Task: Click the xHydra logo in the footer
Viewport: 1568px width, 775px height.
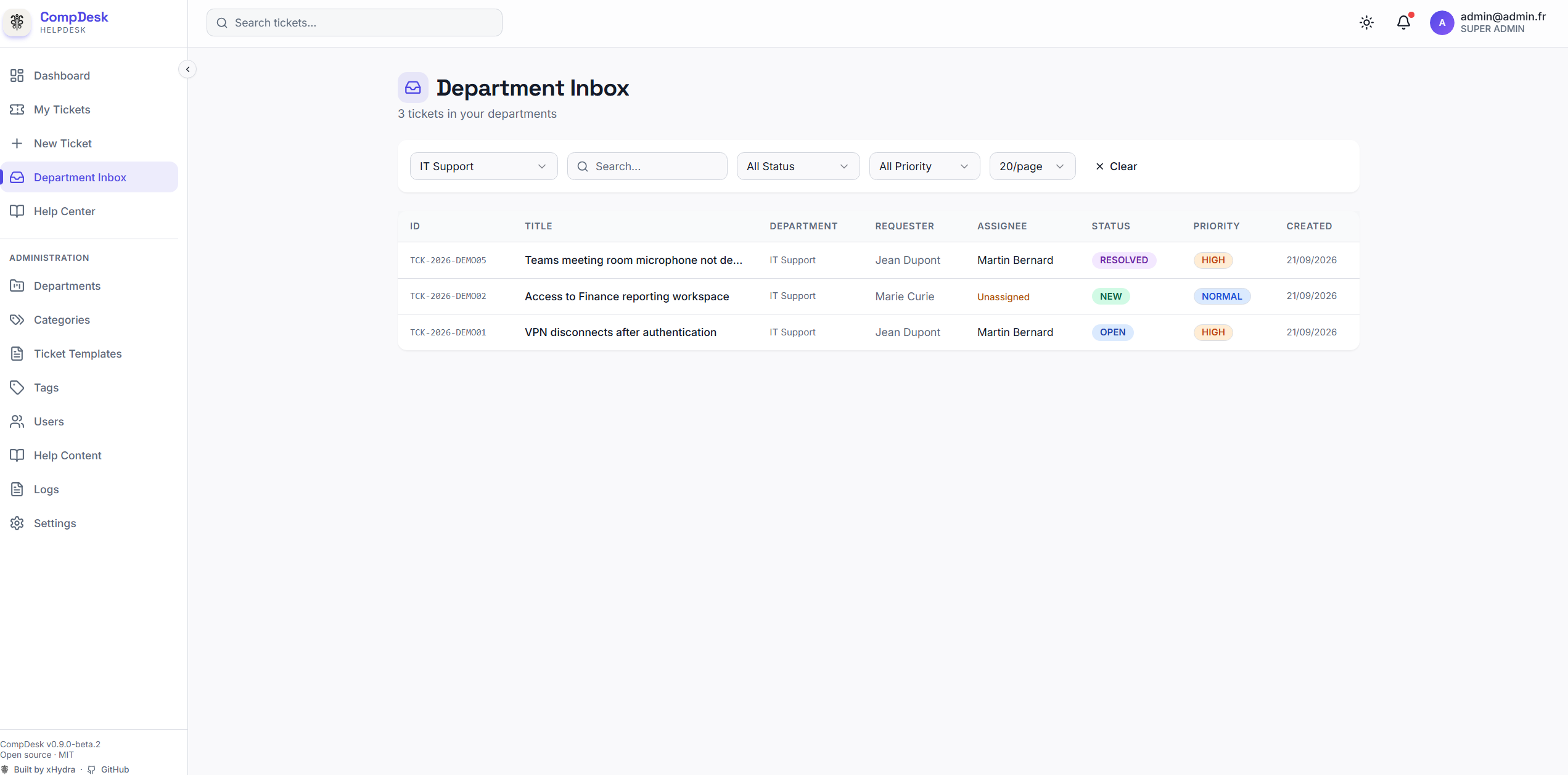Action: pyautogui.click(x=5, y=769)
